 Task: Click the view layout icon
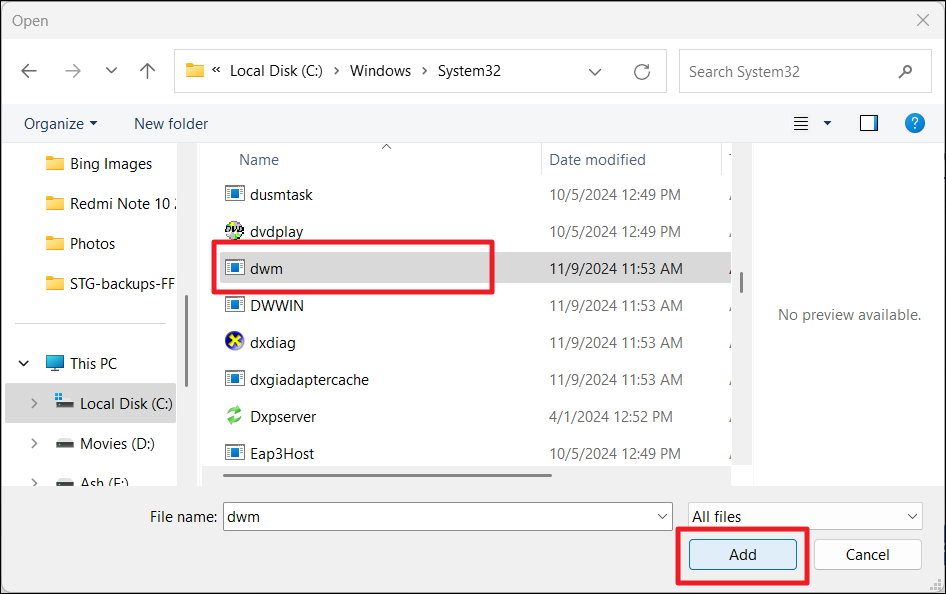(x=801, y=123)
